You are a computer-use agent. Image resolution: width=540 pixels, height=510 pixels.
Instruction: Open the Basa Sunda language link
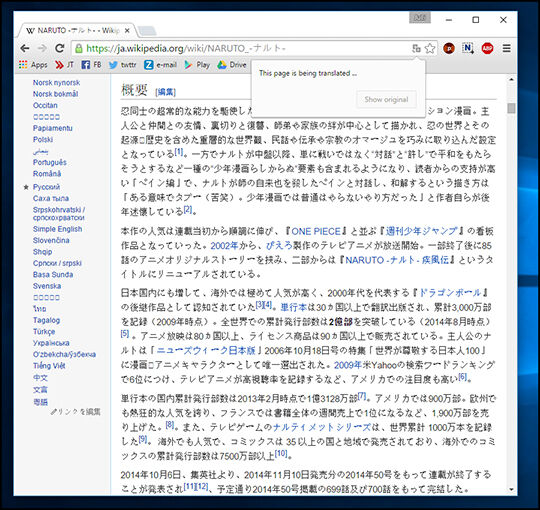(x=53, y=274)
